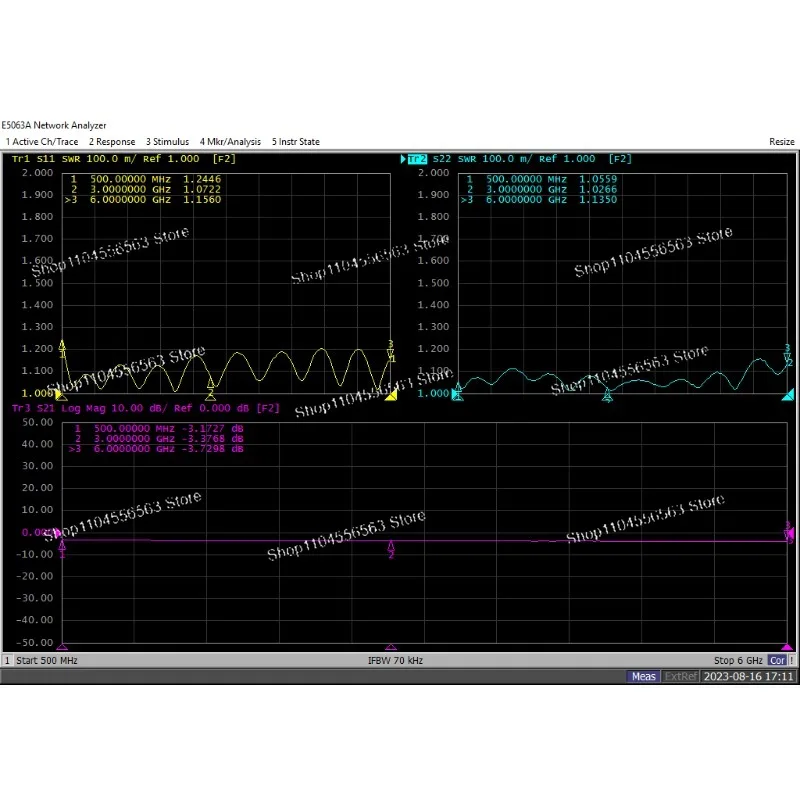Click the -50.00 scale label on S21 graph

(34, 643)
